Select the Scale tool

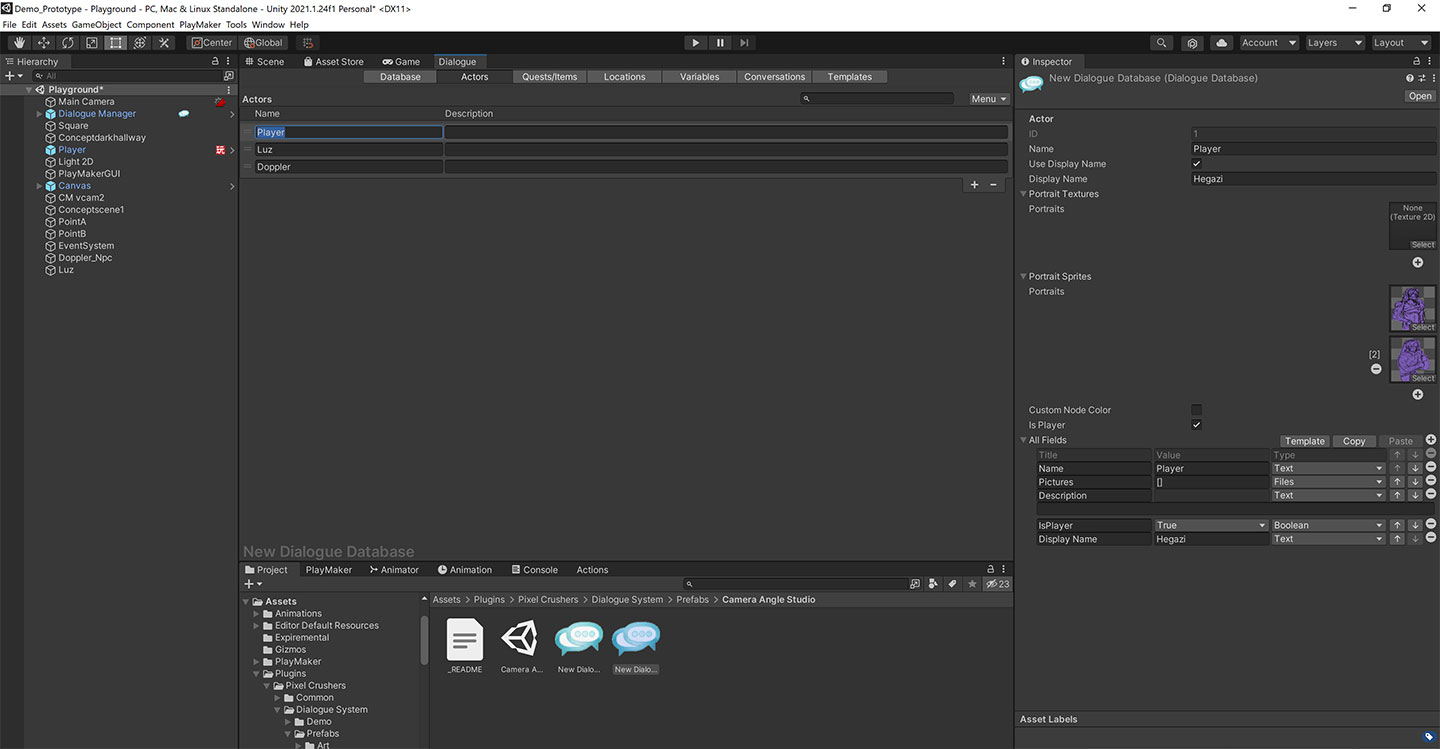(92, 43)
